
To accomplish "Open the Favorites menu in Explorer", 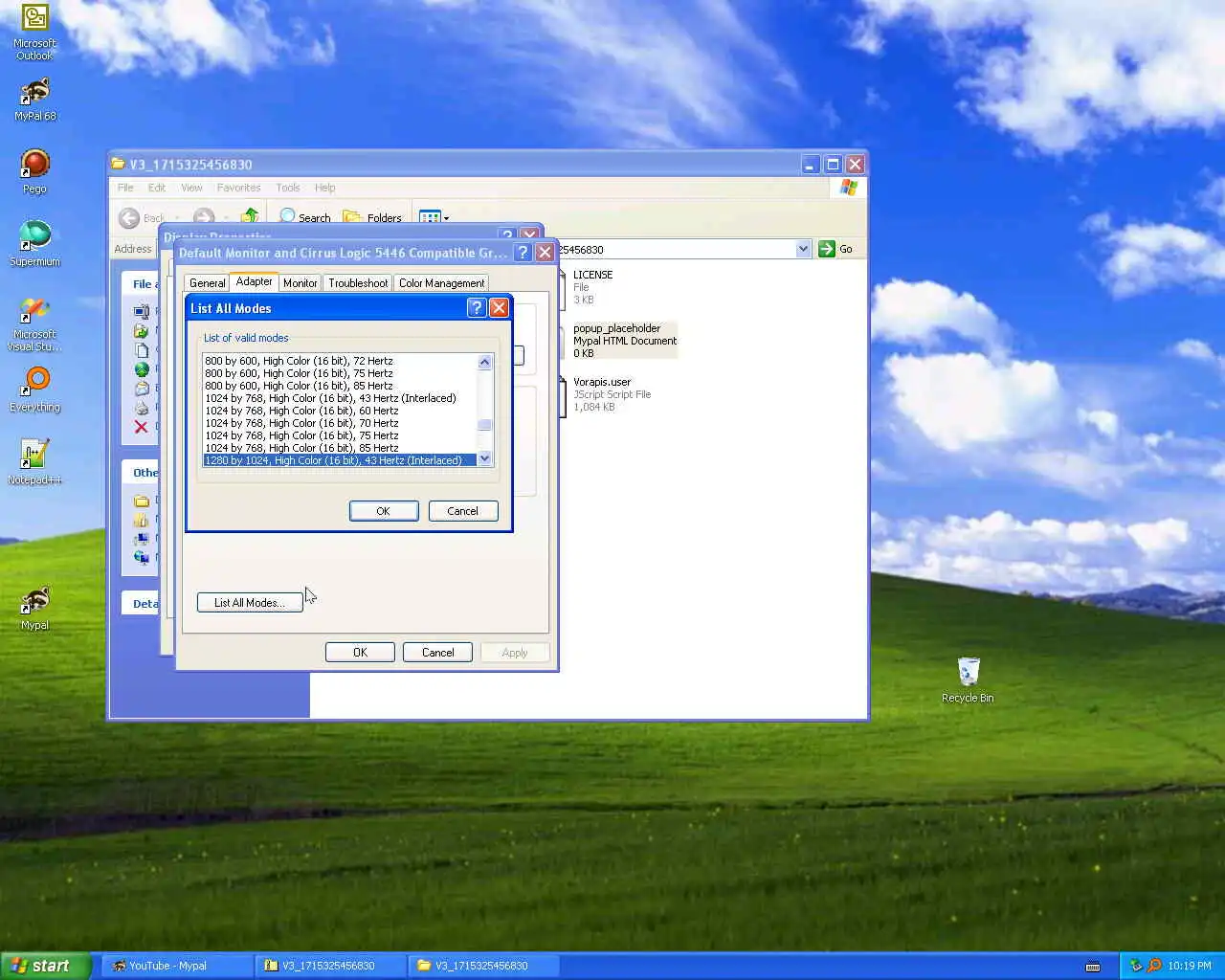I will tap(238, 188).
